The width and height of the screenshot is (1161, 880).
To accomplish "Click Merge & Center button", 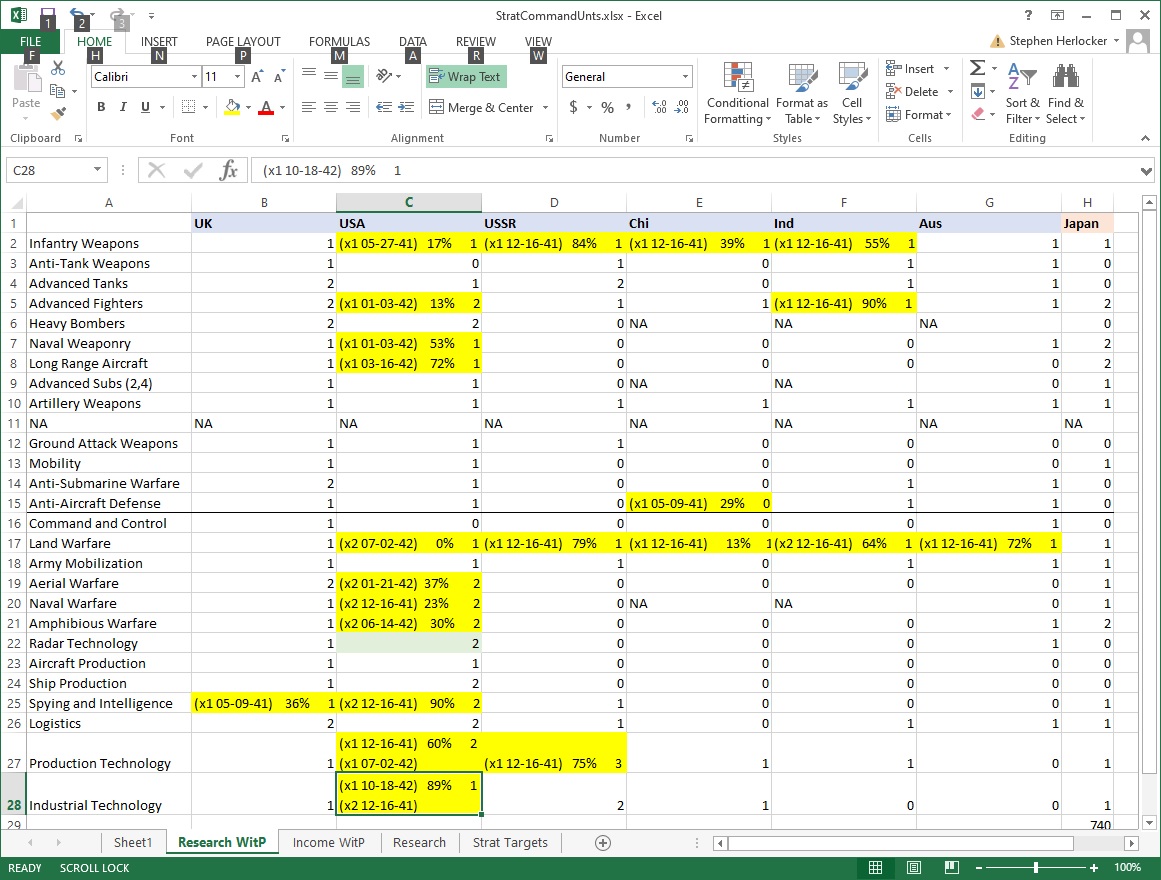I will click(x=481, y=107).
